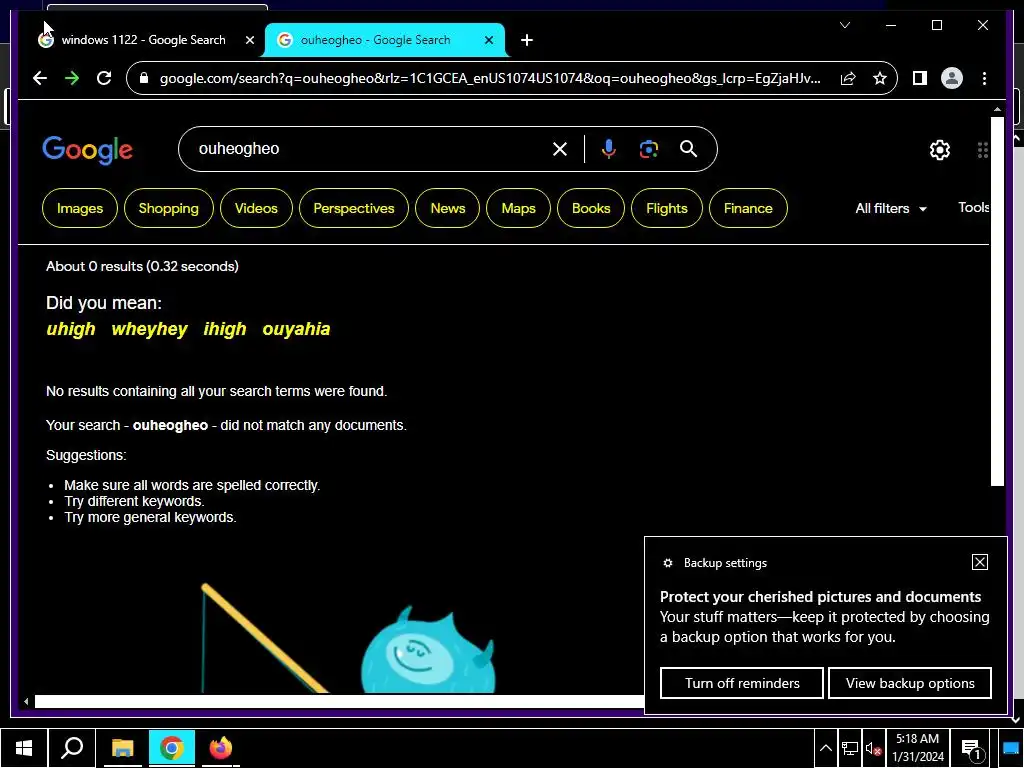Filter results by Flights
Screen dimensions: 1024x768
(667, 208)
